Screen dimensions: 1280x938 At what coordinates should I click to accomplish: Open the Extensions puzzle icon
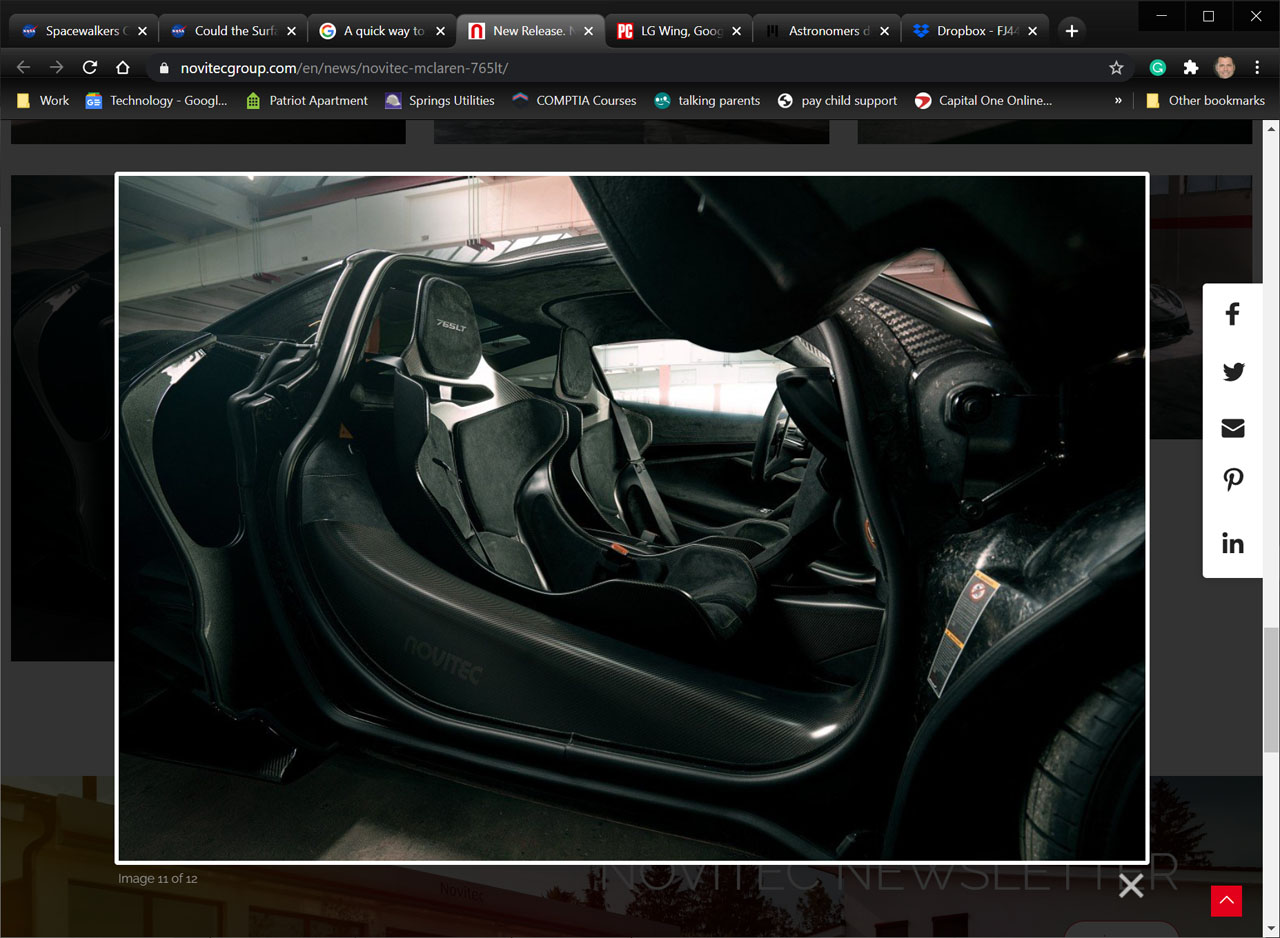point(1190,67)
